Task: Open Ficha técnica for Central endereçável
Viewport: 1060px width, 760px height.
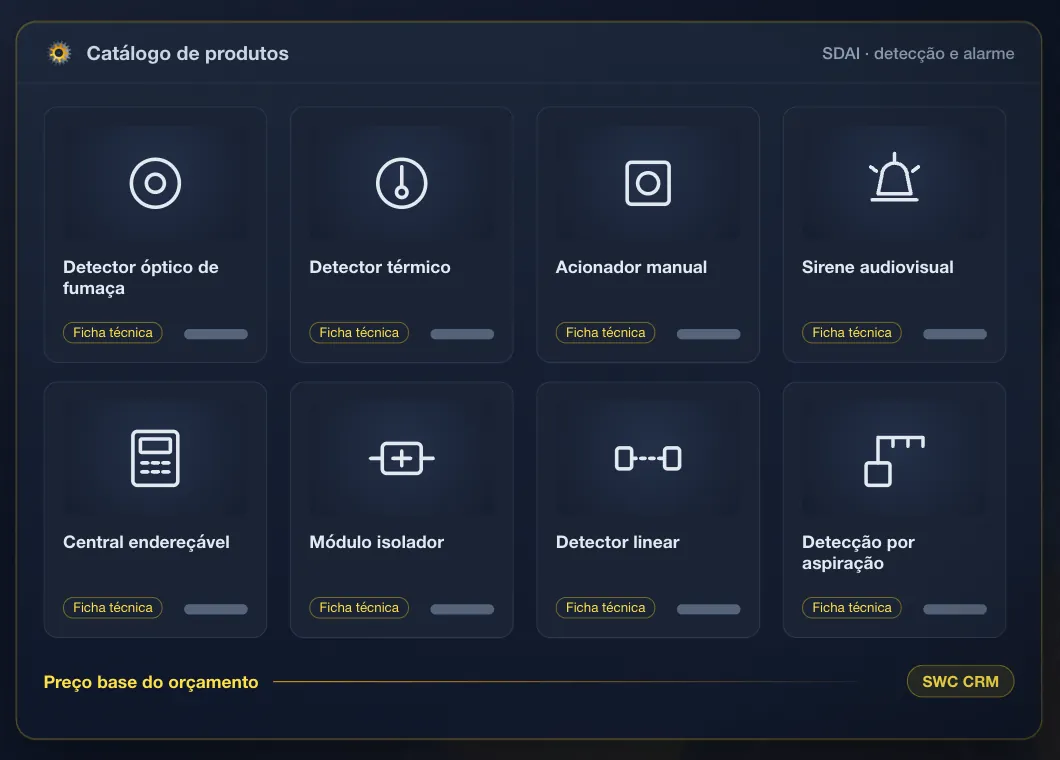Action: coord(113,608)
